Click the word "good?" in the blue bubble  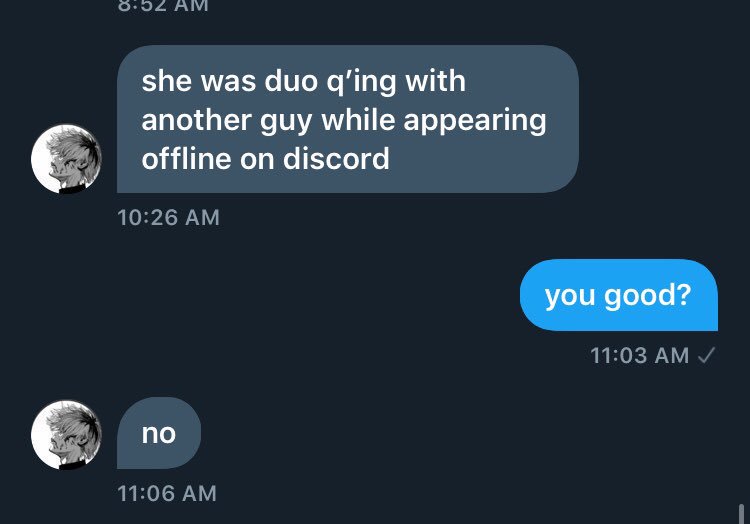[648, 296]
